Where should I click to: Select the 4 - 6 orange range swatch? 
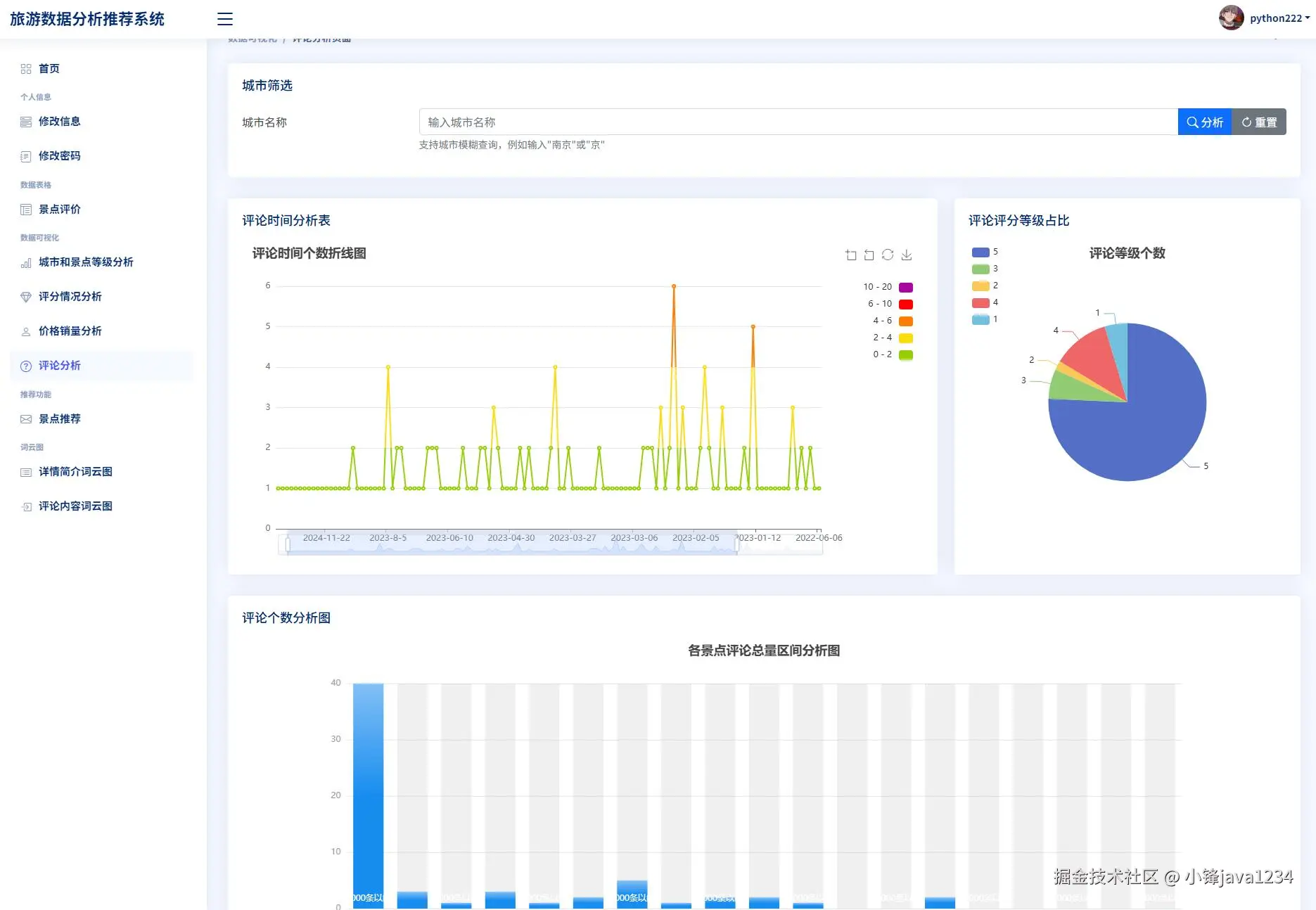pyautogui.click(x=906, y=321)
